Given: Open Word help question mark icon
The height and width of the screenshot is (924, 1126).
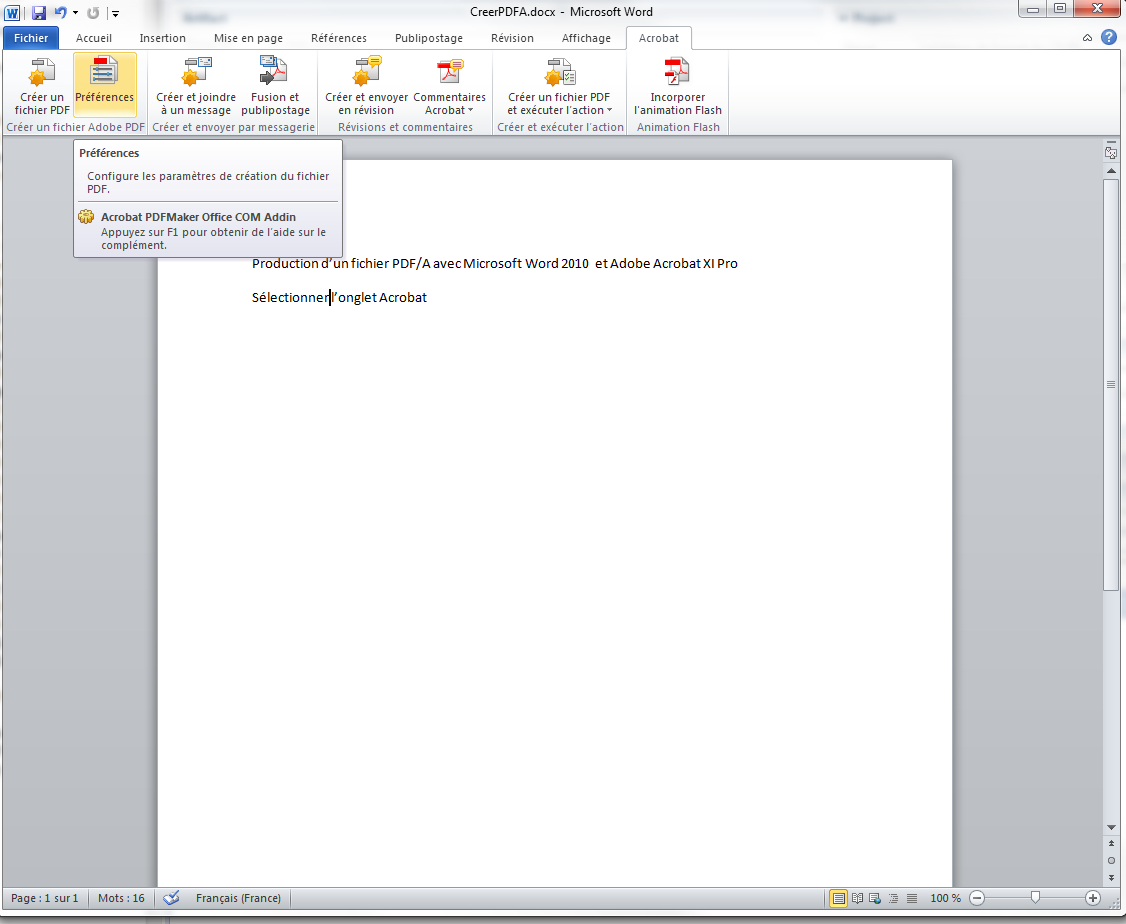Looking at the screenshot, I should click(x=1109, y=38).
